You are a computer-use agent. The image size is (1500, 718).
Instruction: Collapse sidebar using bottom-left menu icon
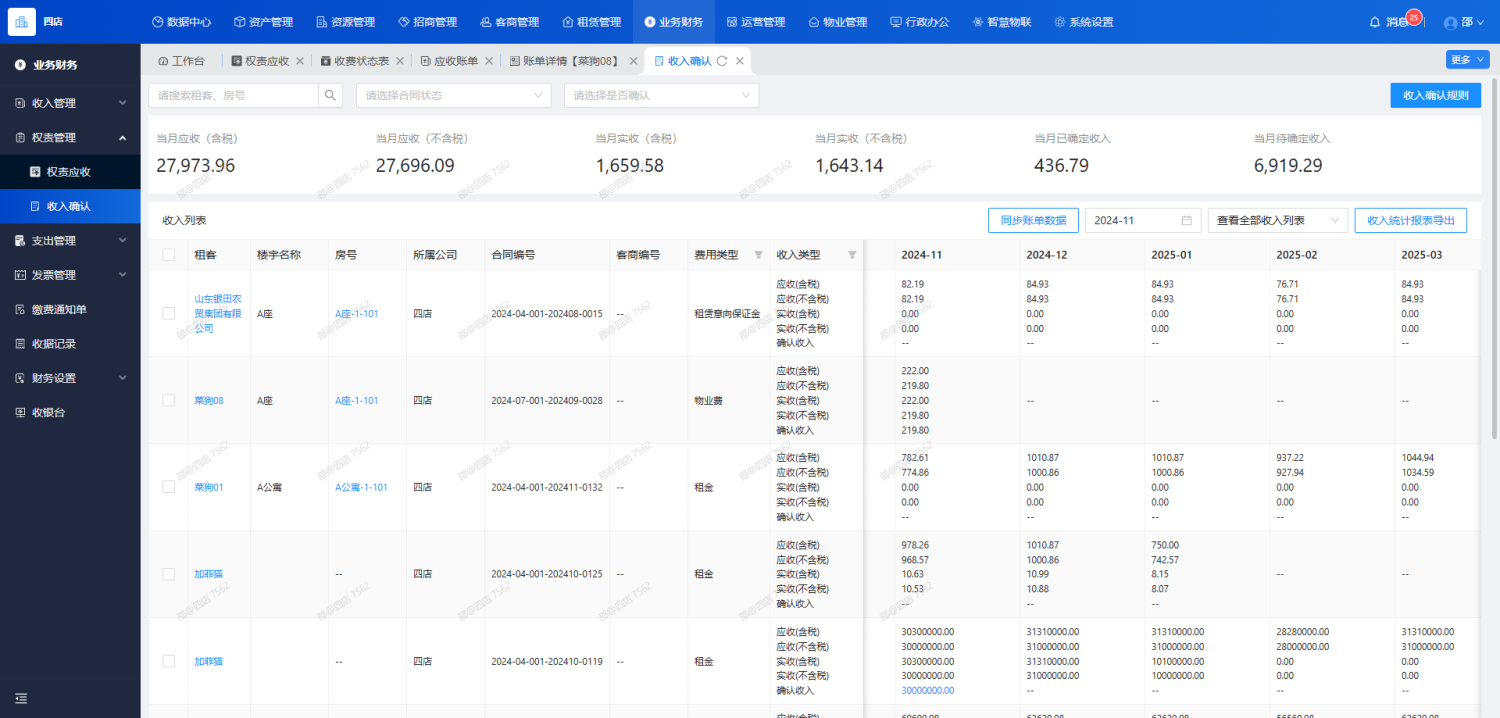coord(21,698)
